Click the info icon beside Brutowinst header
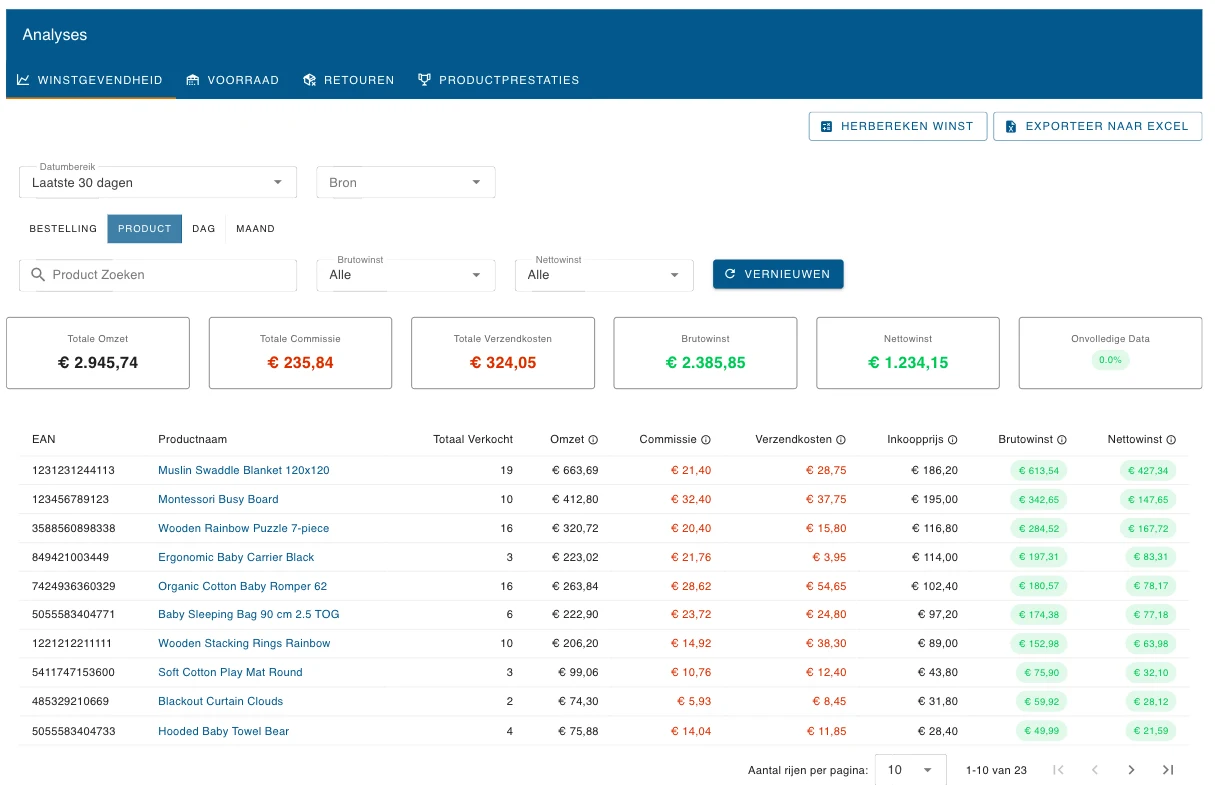1215x785 pixels. 1062,440
